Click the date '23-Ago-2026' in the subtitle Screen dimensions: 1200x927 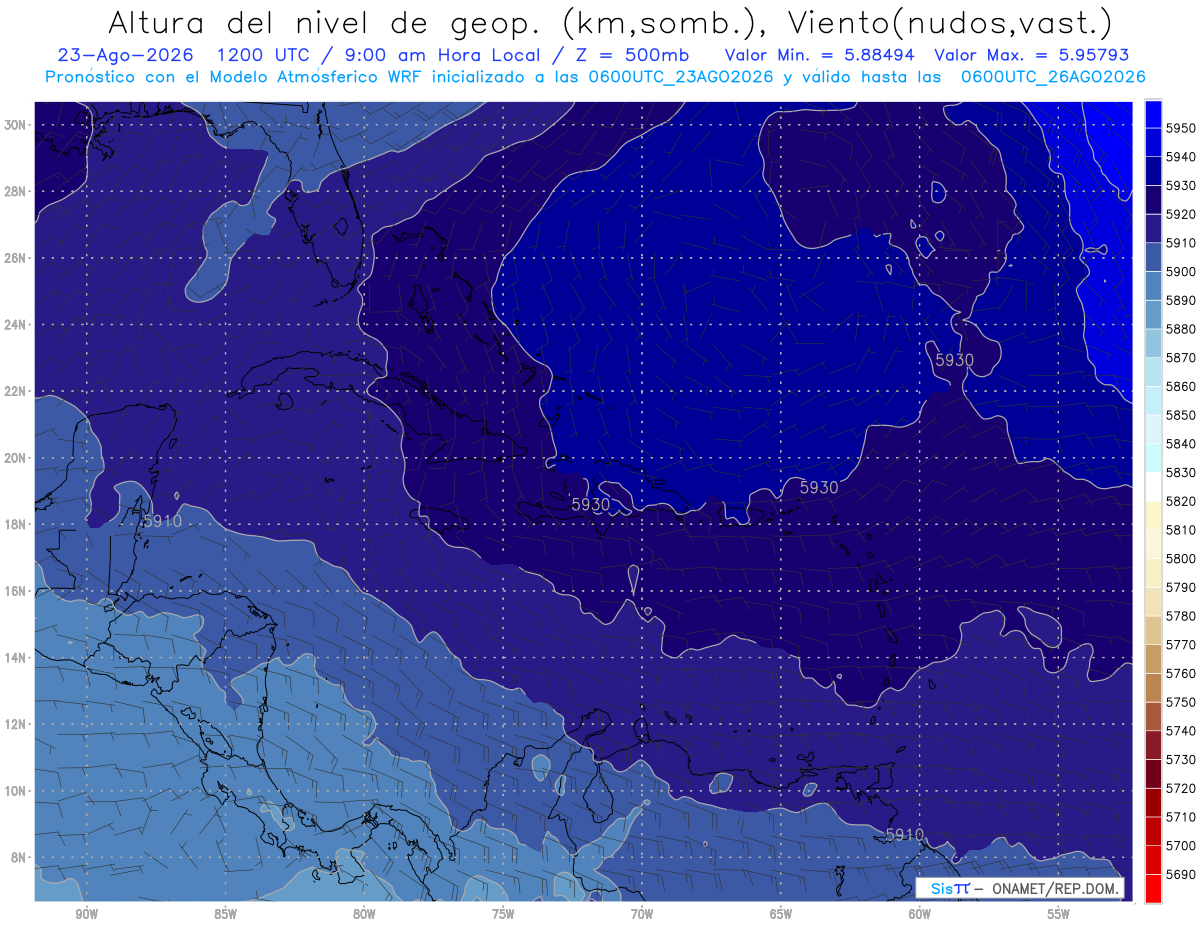click(125, 55)
